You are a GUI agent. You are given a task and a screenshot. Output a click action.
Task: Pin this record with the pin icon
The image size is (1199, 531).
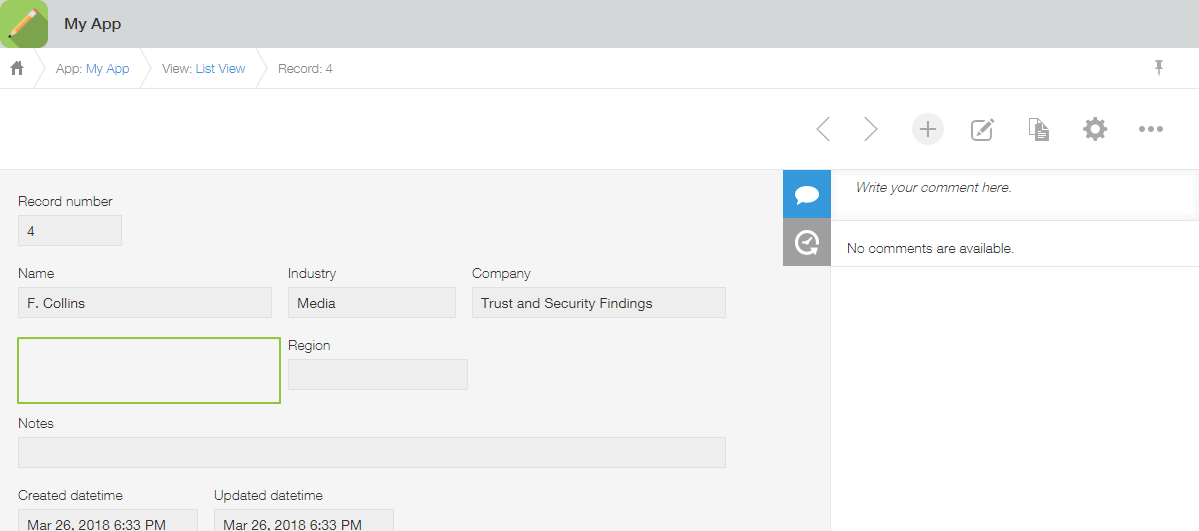coord(1159,67)
